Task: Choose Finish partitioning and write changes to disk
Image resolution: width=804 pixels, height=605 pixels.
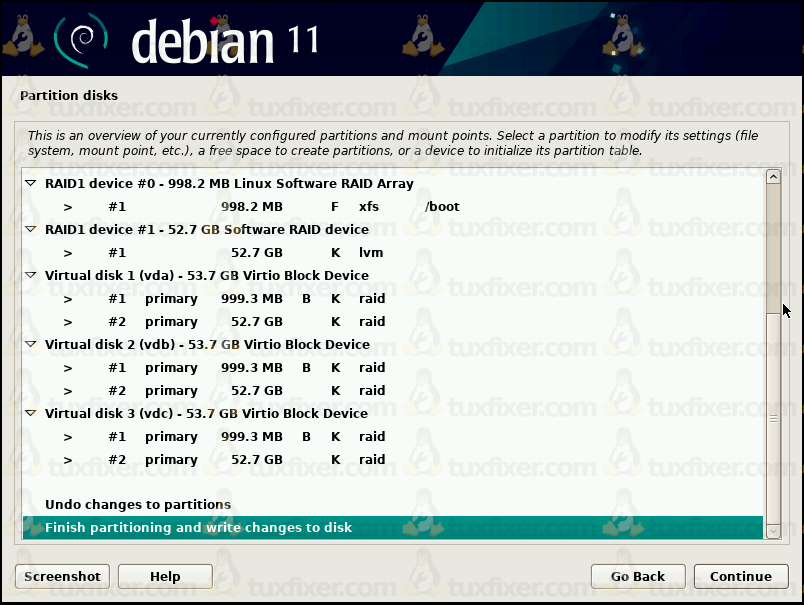Action: [x=198, y=528]
